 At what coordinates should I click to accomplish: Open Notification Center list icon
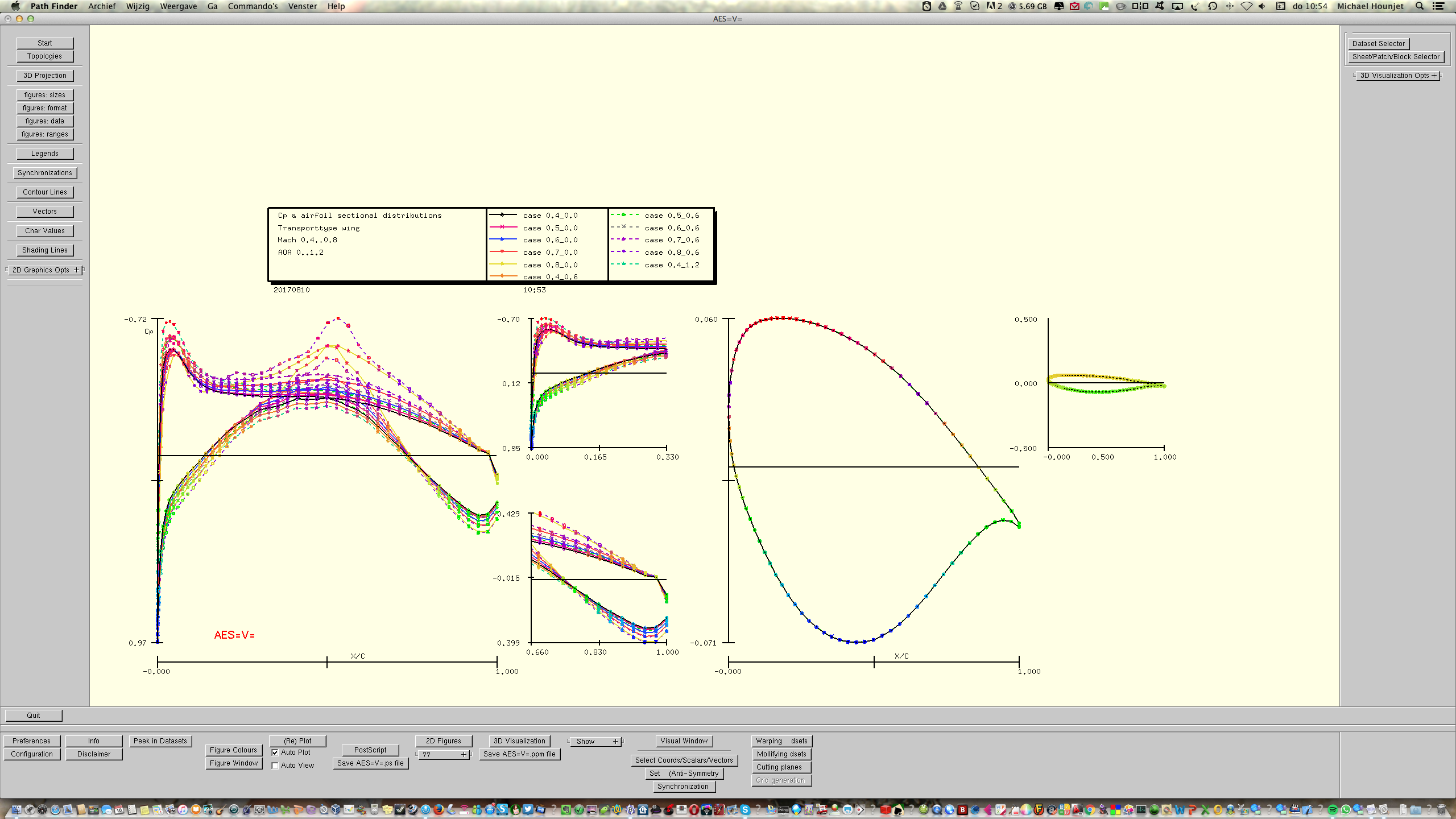(1438, 6)
